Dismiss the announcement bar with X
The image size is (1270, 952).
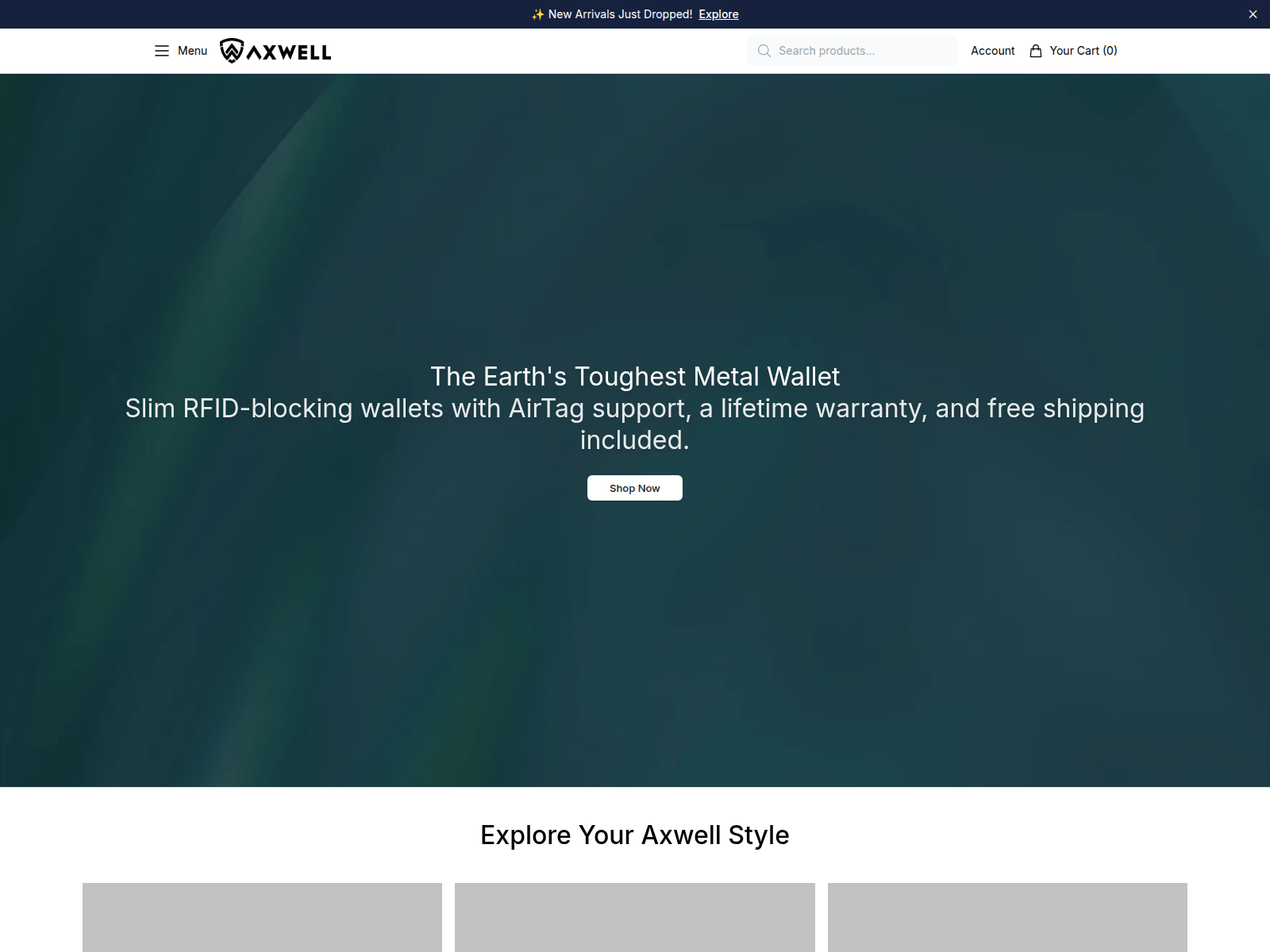coord(1253,14)
